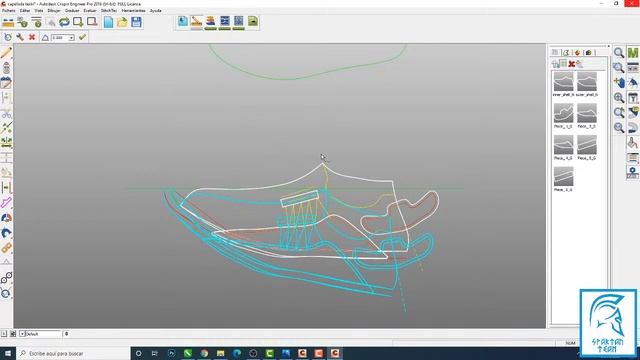
Task: Click the red X cancel icon
Action: point(32,37)
